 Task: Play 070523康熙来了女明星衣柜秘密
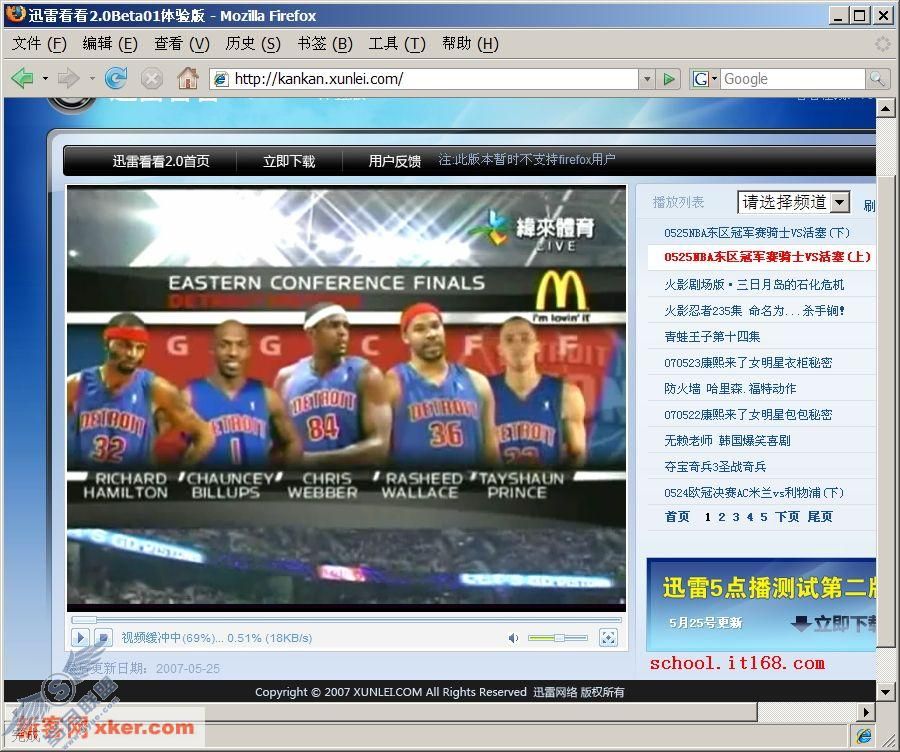(x=748, y=362)
